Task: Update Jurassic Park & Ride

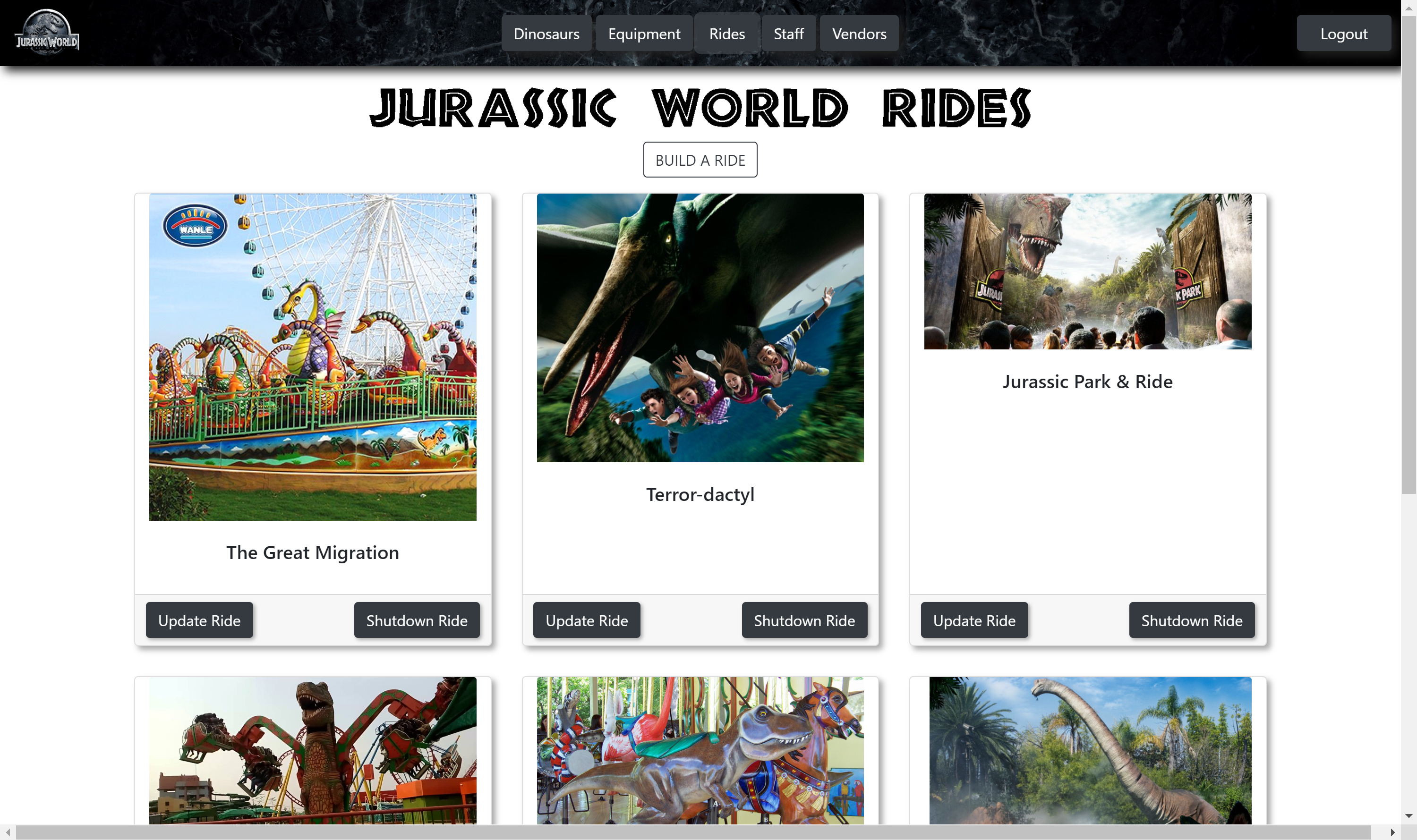Action: click(974, 620)
